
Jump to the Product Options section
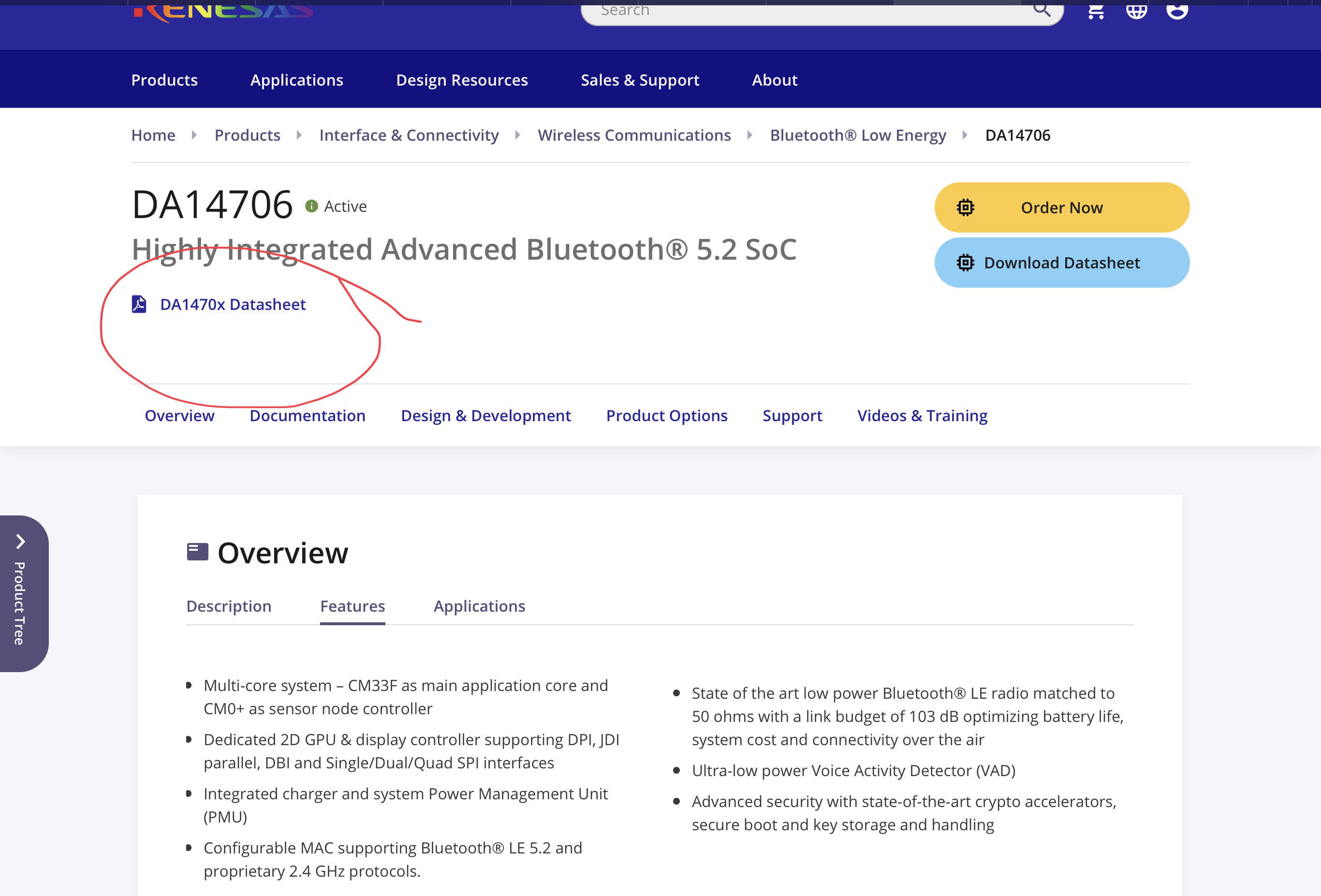[x=666, y=415]
